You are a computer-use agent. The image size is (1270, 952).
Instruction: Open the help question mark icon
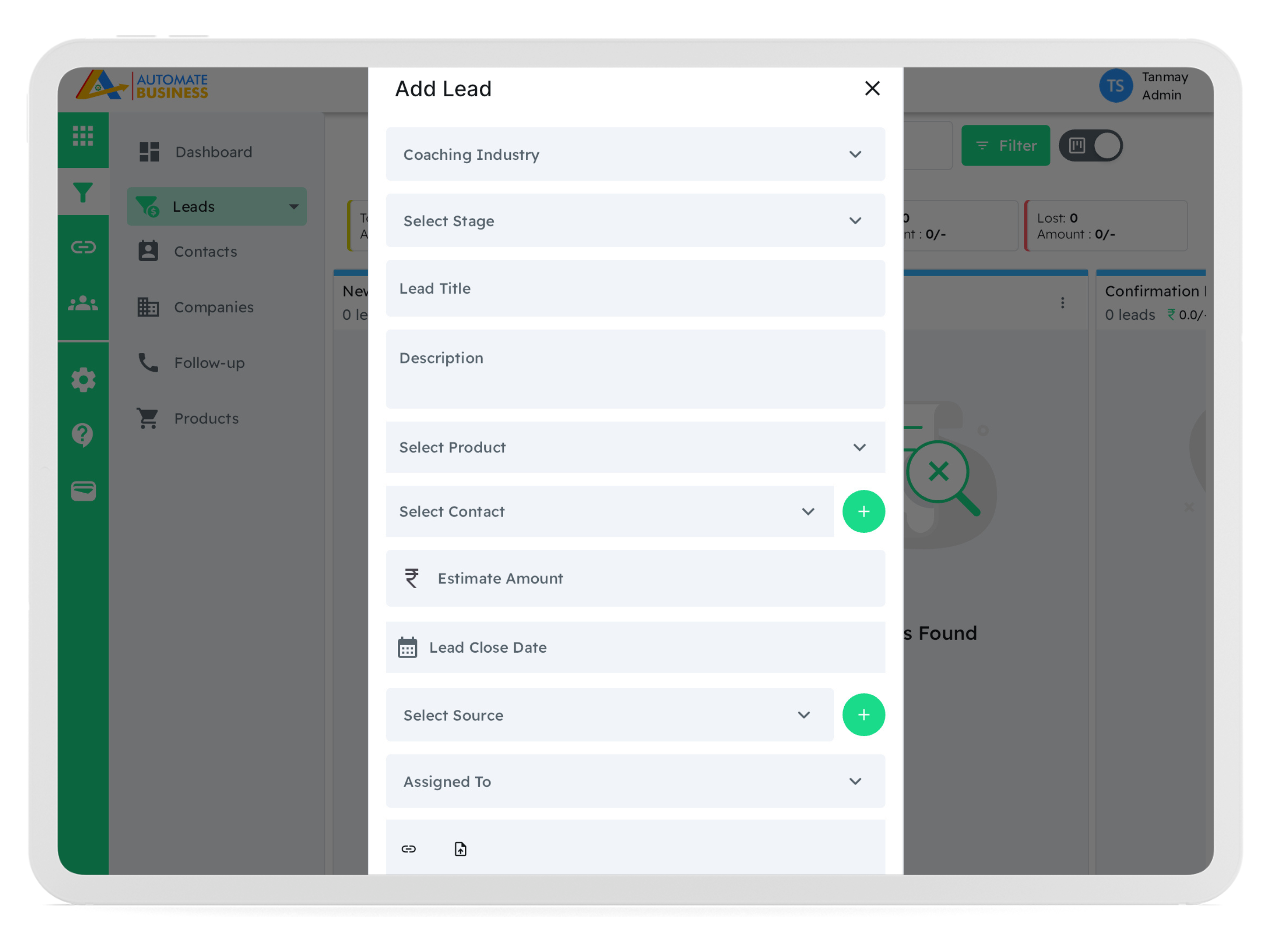coord(83,435)
